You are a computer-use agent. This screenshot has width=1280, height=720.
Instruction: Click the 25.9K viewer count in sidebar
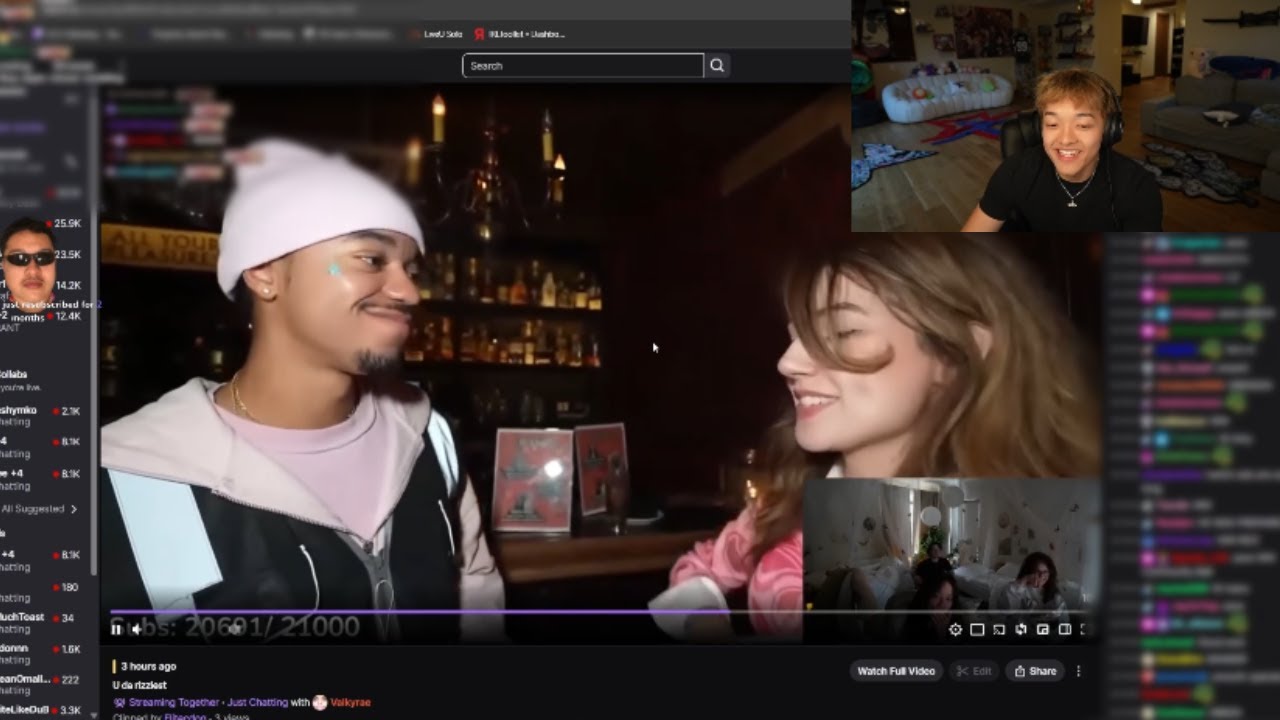[x=67, y=224]
